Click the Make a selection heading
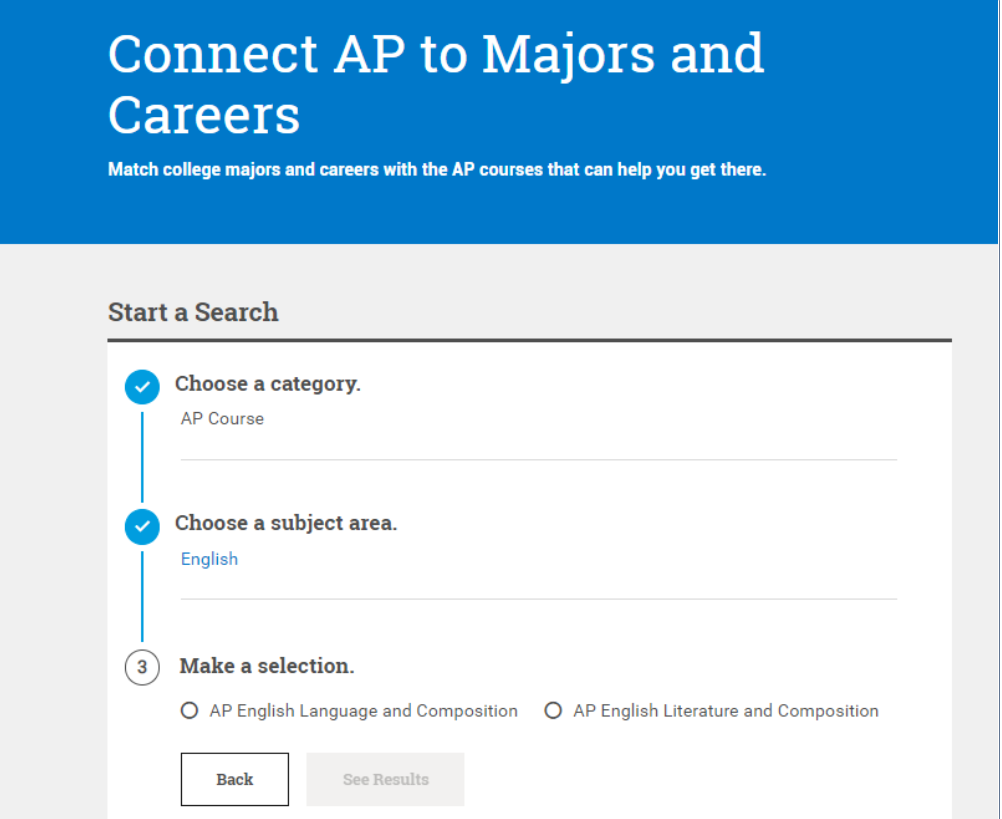Viewport: 1002px width, 819px height. click(x=266, y=666)
